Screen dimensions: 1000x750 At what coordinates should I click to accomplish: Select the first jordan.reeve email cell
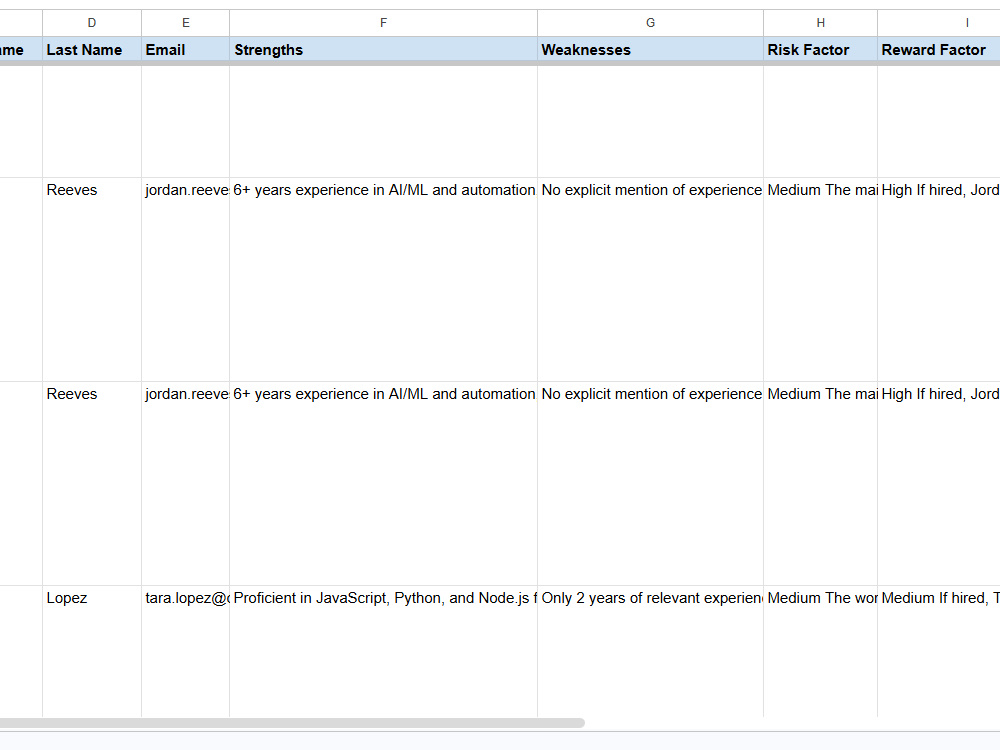click(x=186, y=279)
